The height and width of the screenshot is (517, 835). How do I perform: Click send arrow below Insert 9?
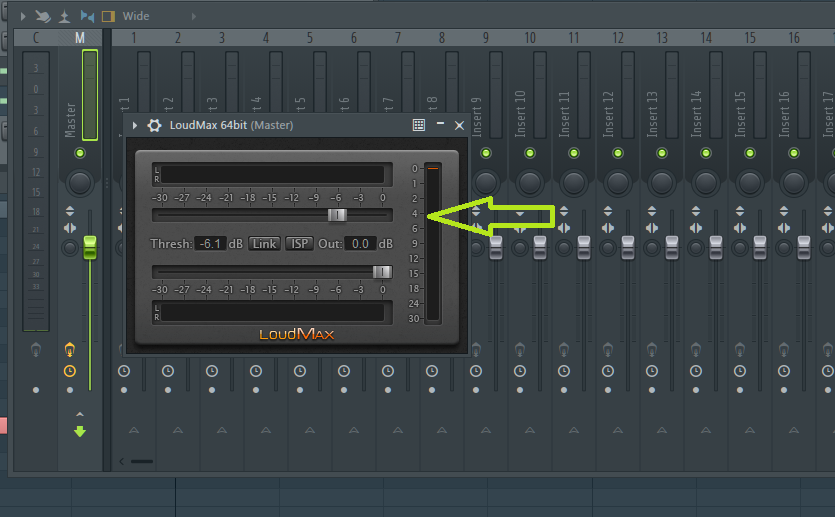pos(486,430)
